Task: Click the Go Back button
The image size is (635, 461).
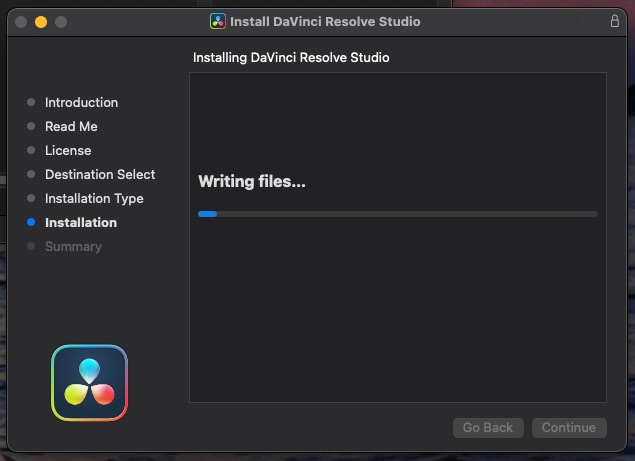Action: click(x=488, y=427)
